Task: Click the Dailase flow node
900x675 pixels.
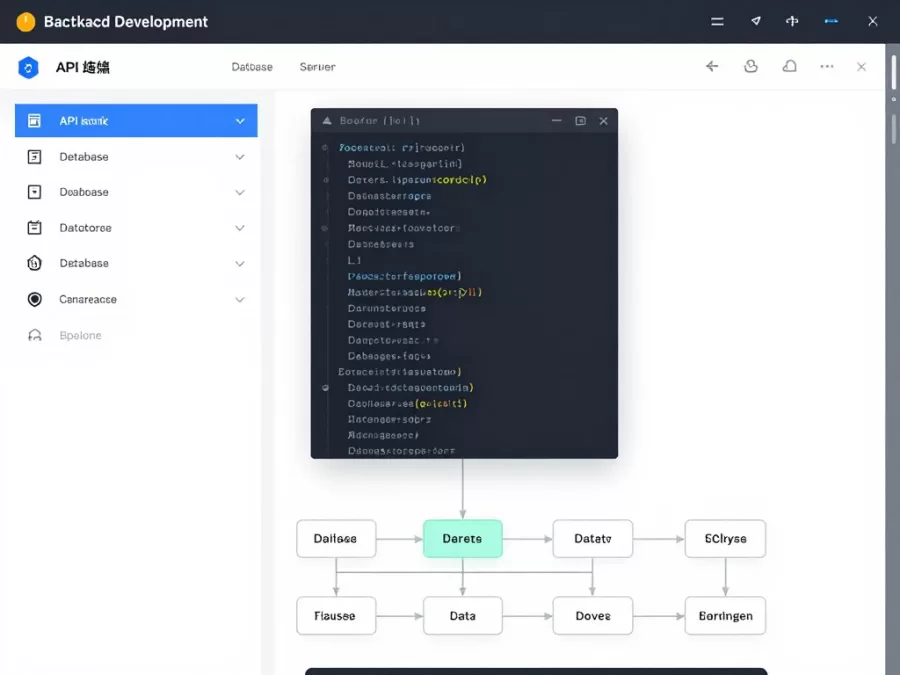Action: pos(336,538)
